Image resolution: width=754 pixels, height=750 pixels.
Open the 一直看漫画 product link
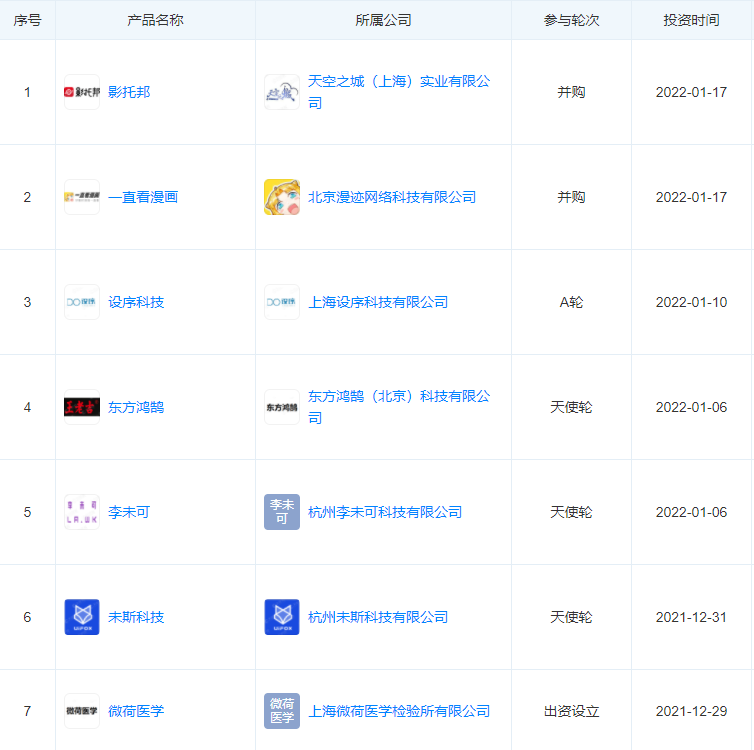pyautogui.click(x=143, y=197)
